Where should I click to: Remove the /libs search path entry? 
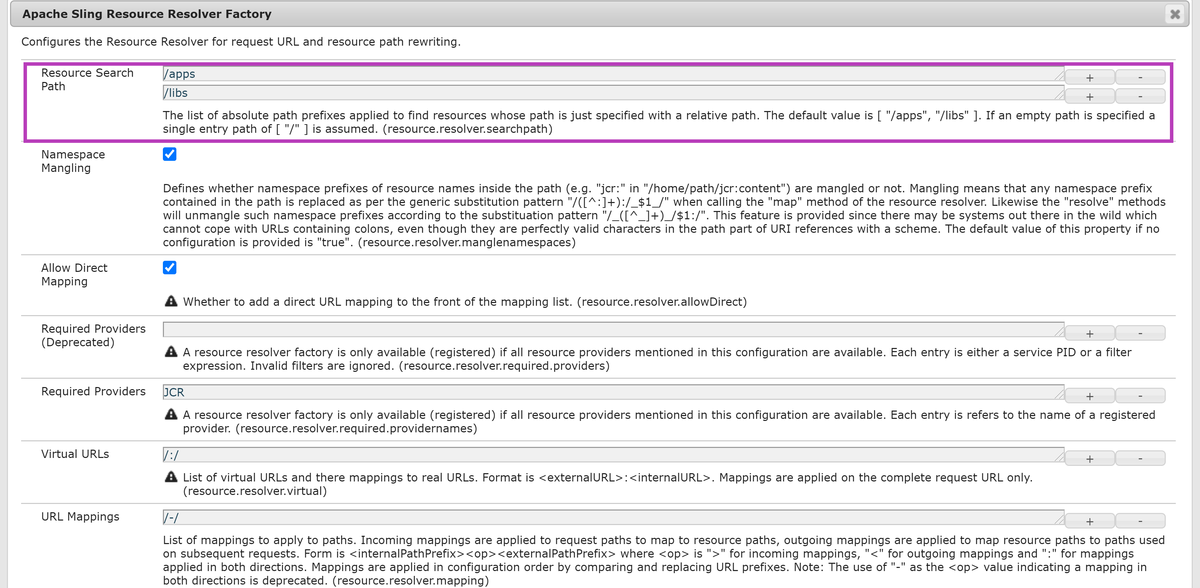1140,97
